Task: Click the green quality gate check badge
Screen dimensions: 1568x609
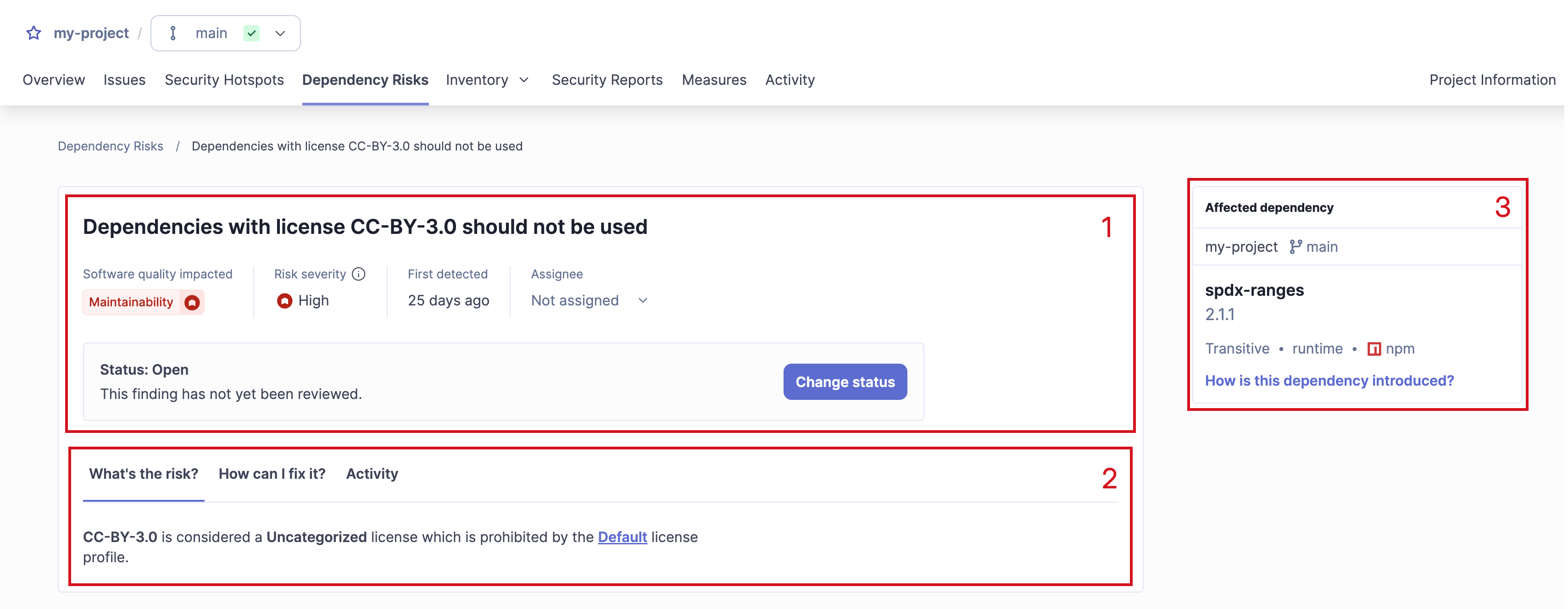Action: coord(251,33)
